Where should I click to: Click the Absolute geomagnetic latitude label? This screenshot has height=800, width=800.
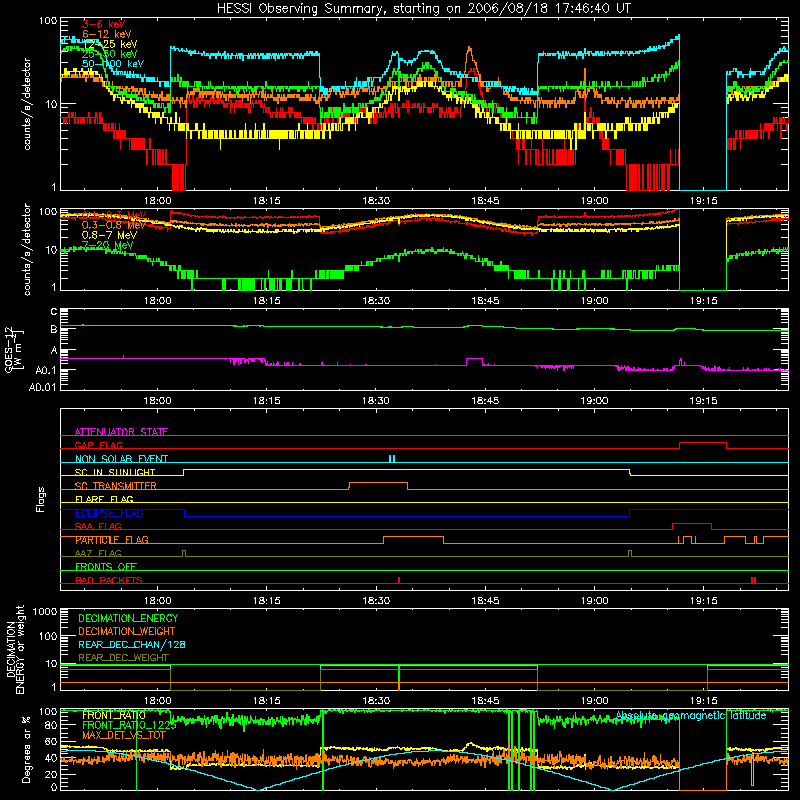[x=691, y=715]
